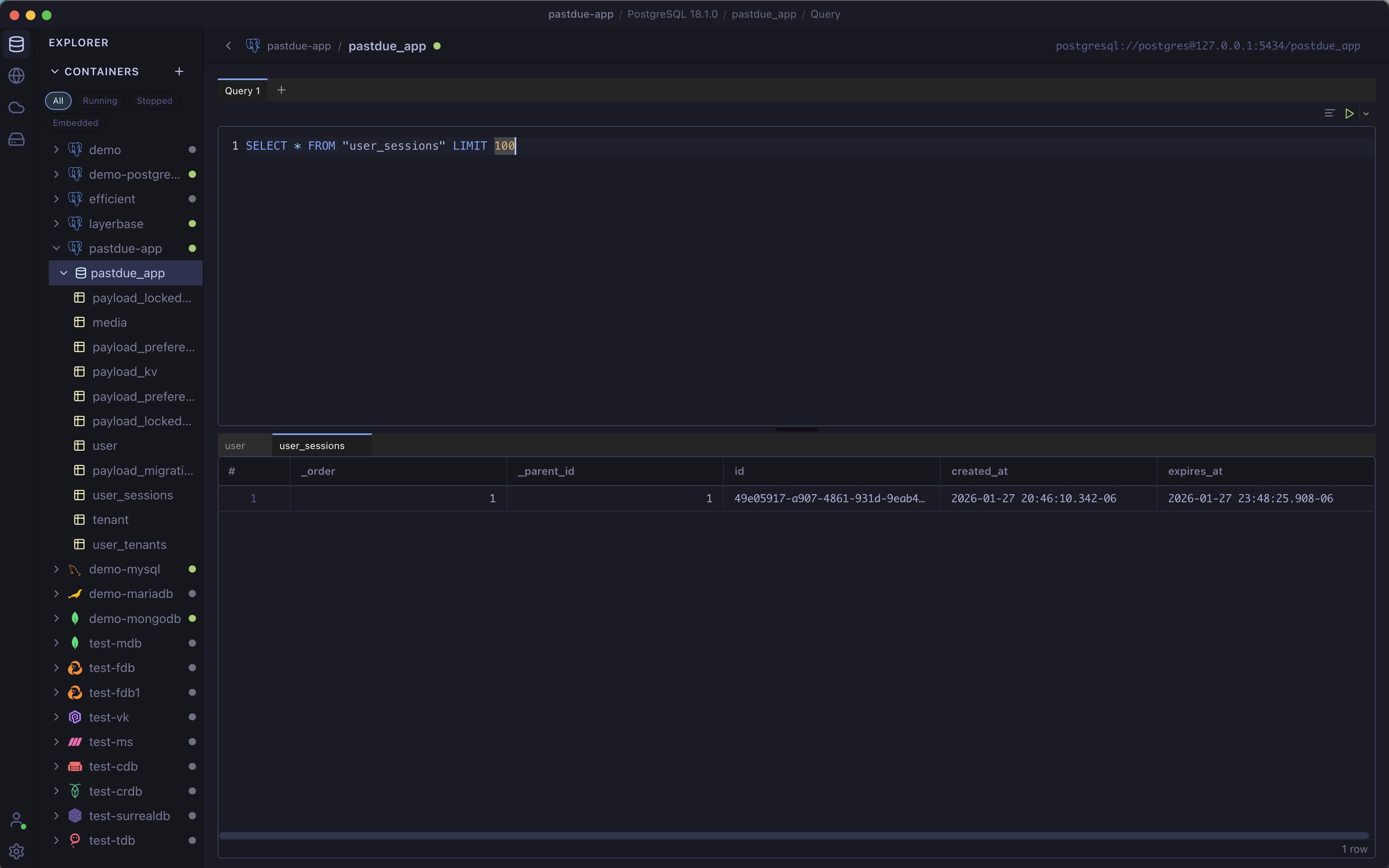Add a new query tab
The height and width of the screenshot is (868, 1389).
pyautogui.click(x=281, y=90)
